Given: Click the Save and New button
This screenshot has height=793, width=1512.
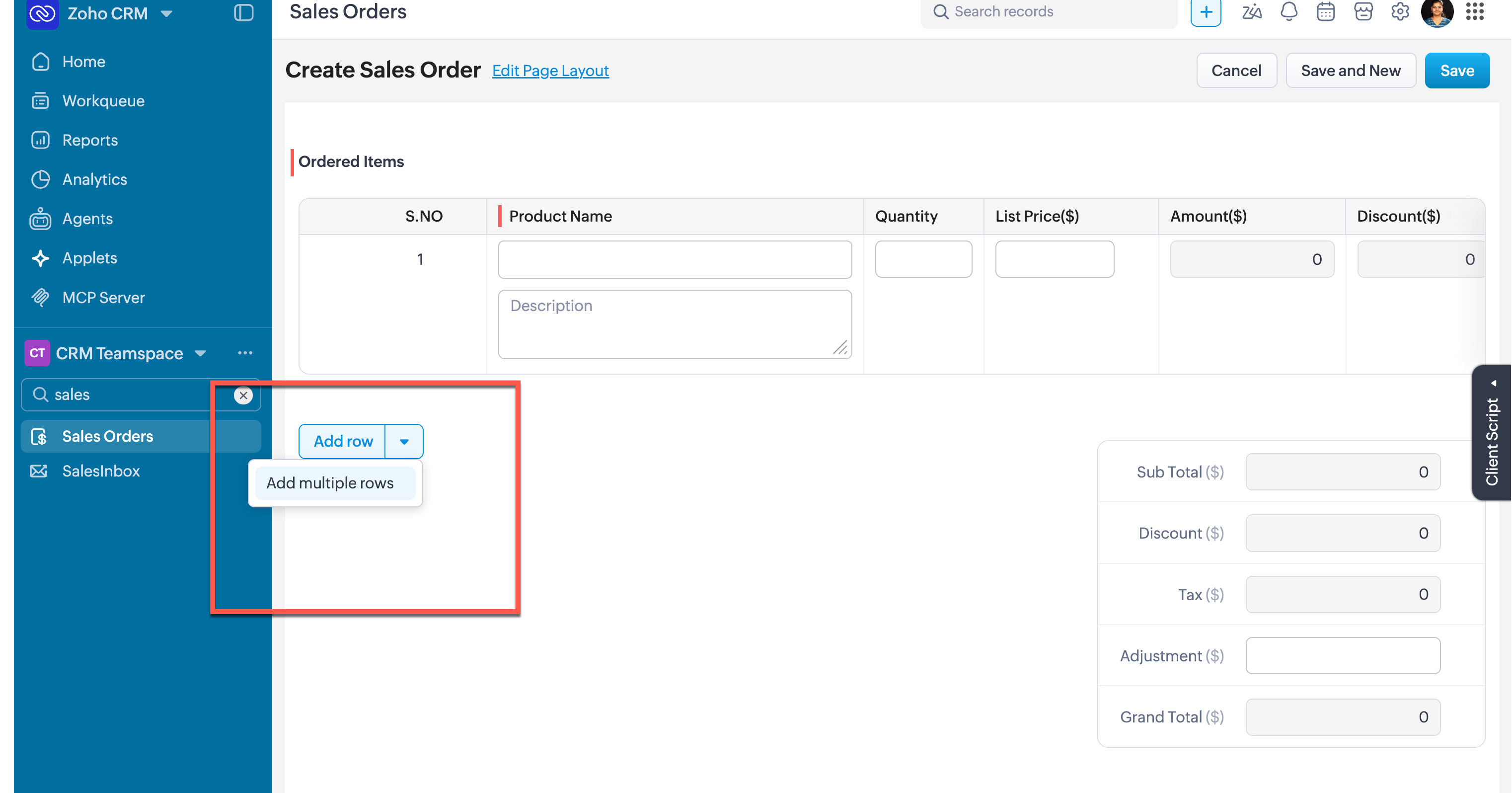Looking at the screenshot, I should pos(1351,71).
